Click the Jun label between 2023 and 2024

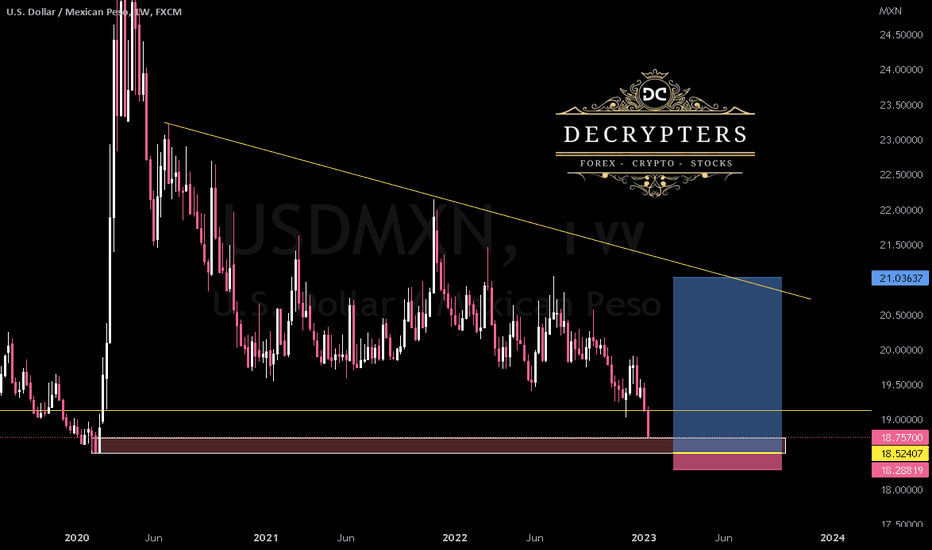tap(723, 538)
